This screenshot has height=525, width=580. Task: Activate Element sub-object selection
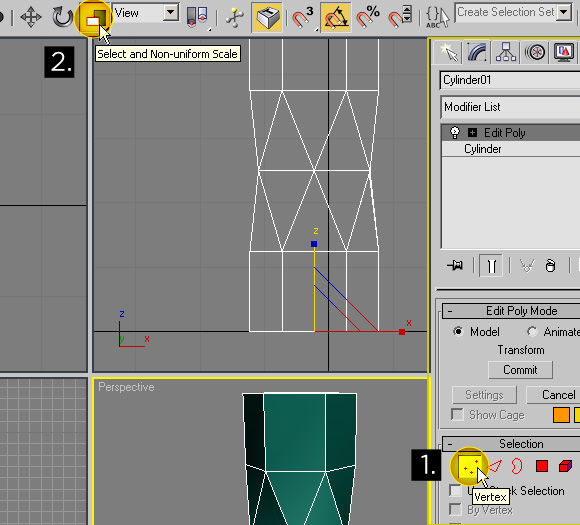tap(565, 466)
